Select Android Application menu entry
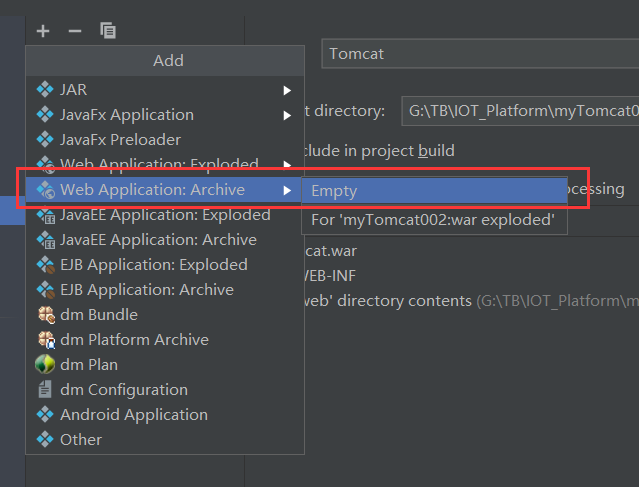The image size is (639, 487). click(134, 415)
